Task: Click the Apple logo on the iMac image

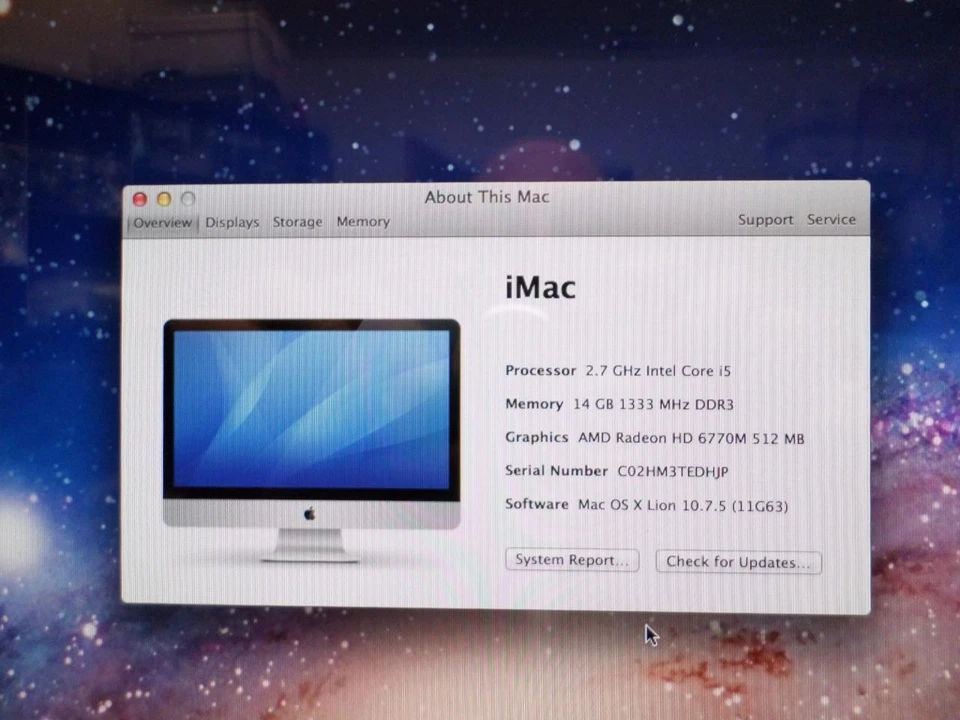Action: pyautogui.click(x=310, y=513)
